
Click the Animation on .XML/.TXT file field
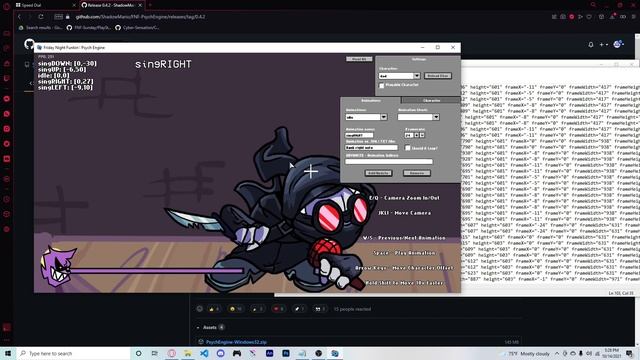tap(371, 148)
